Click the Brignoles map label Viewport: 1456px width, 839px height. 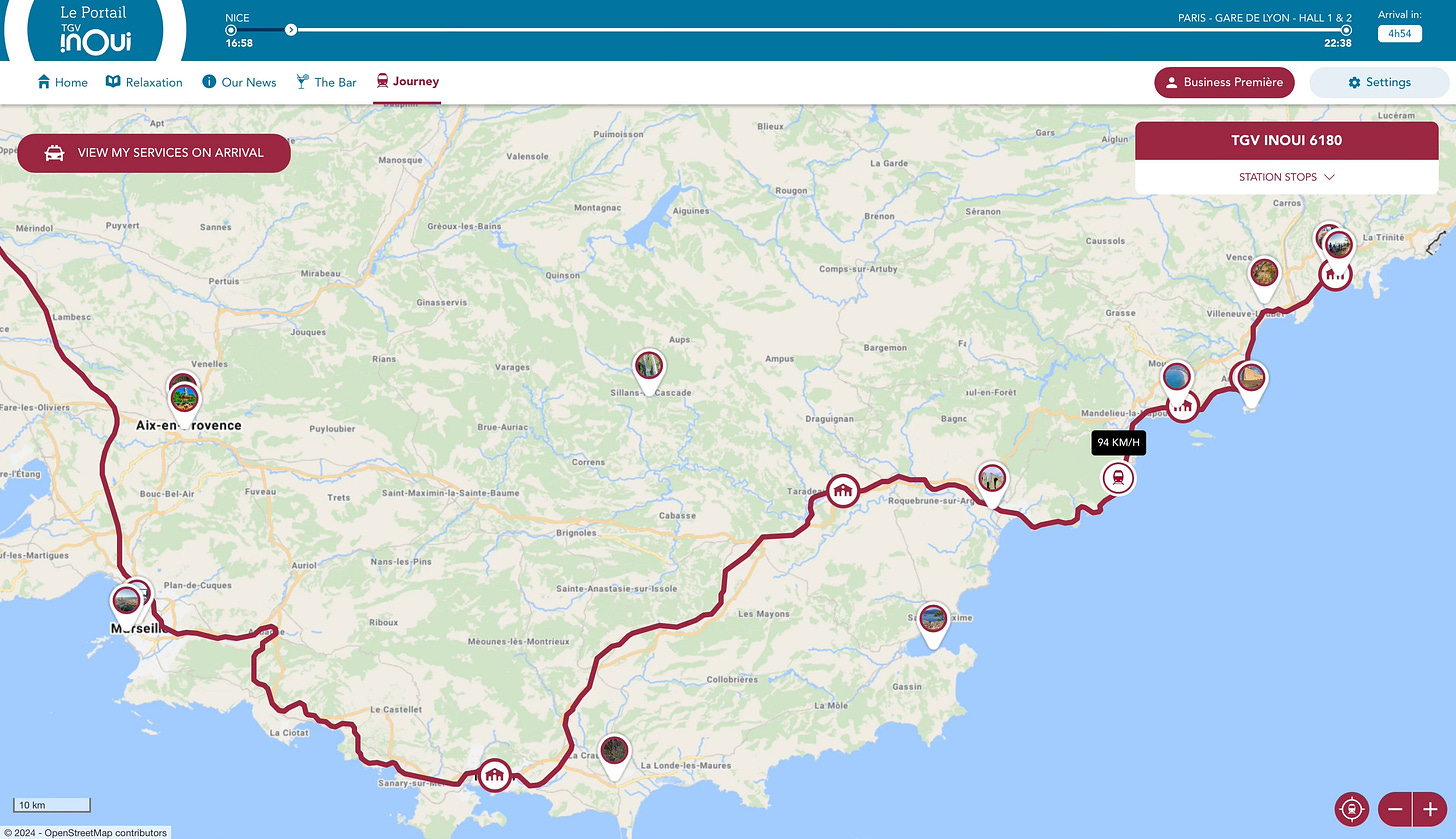[575, 532]
